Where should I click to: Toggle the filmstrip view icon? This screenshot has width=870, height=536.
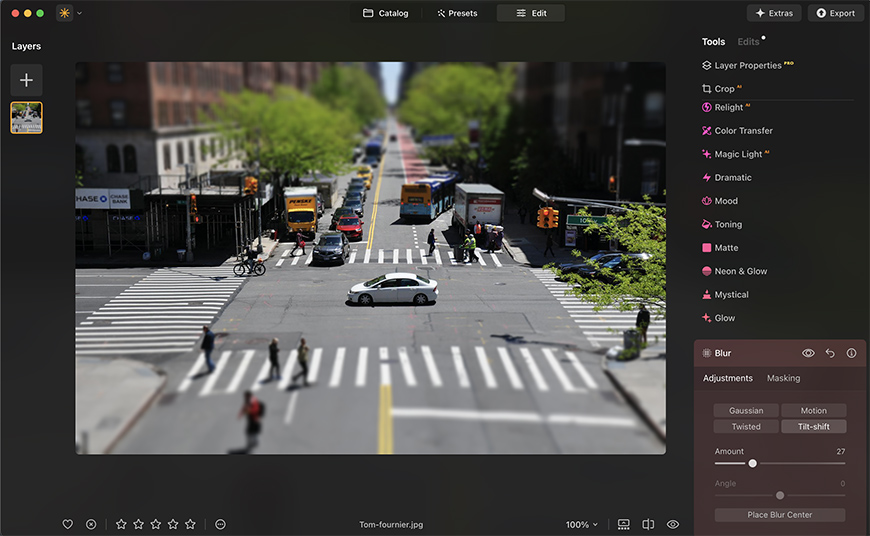[624, 524]
